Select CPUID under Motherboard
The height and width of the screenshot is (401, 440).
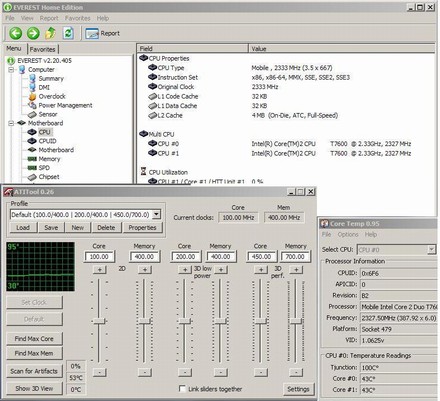[x=47, y=141]
